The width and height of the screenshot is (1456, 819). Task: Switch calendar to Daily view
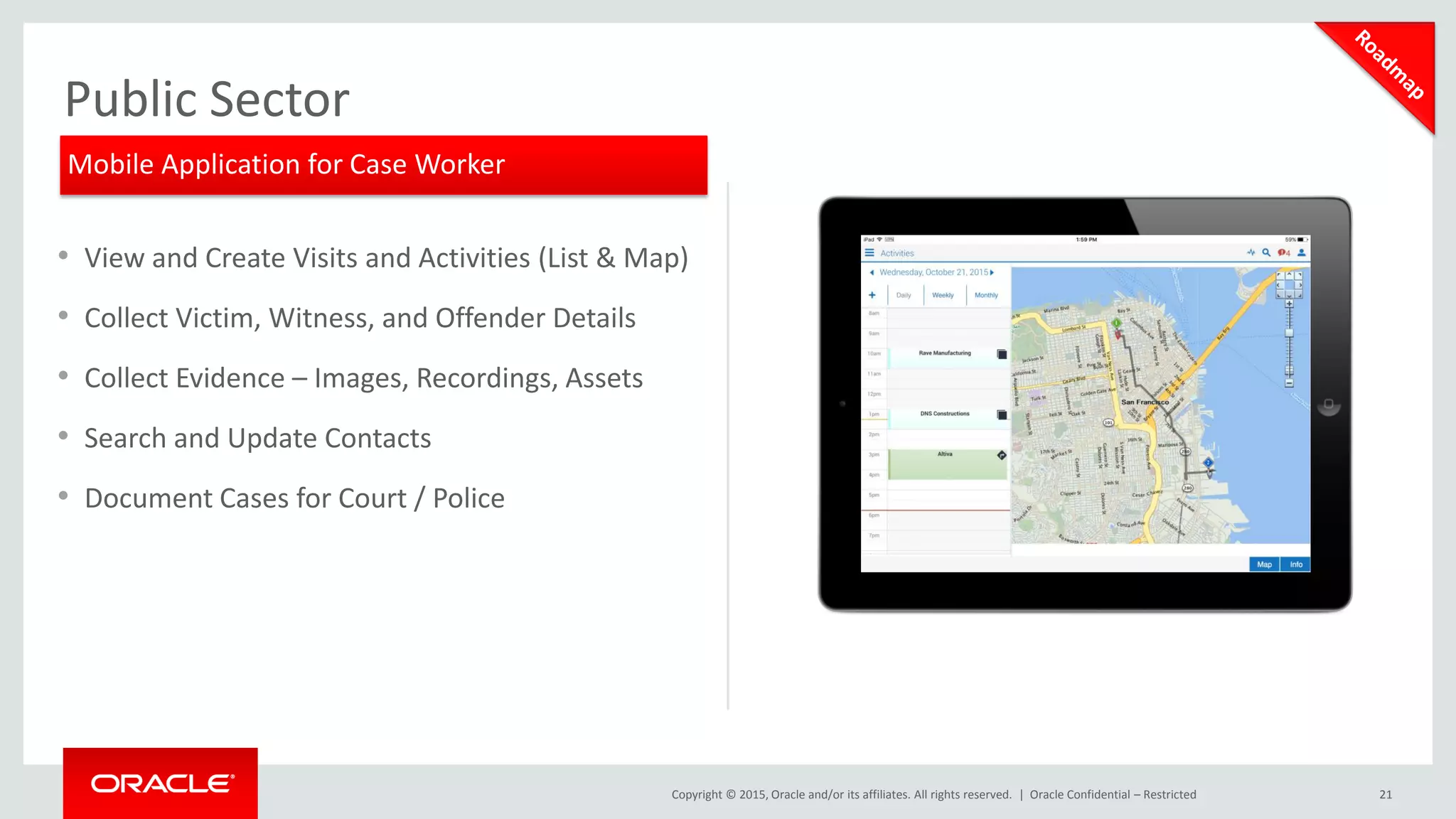click(x=904, y=295)
